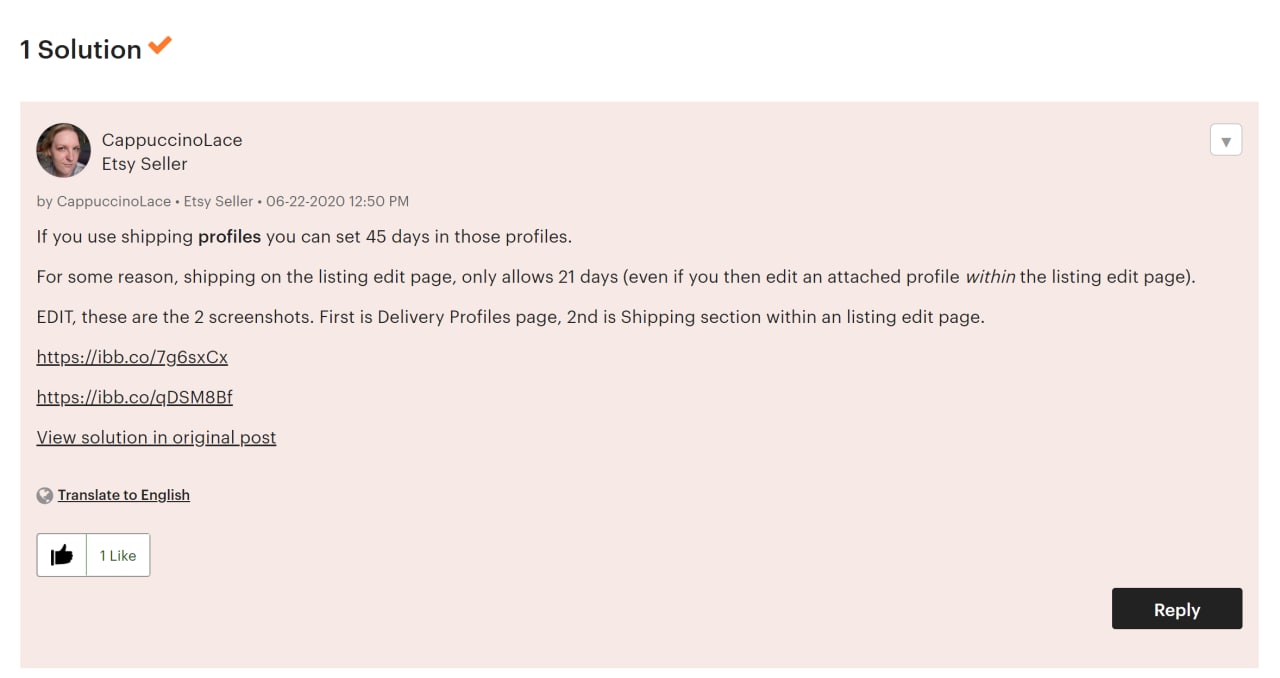Click the orange solution checkmark icon

pos(160,45)
